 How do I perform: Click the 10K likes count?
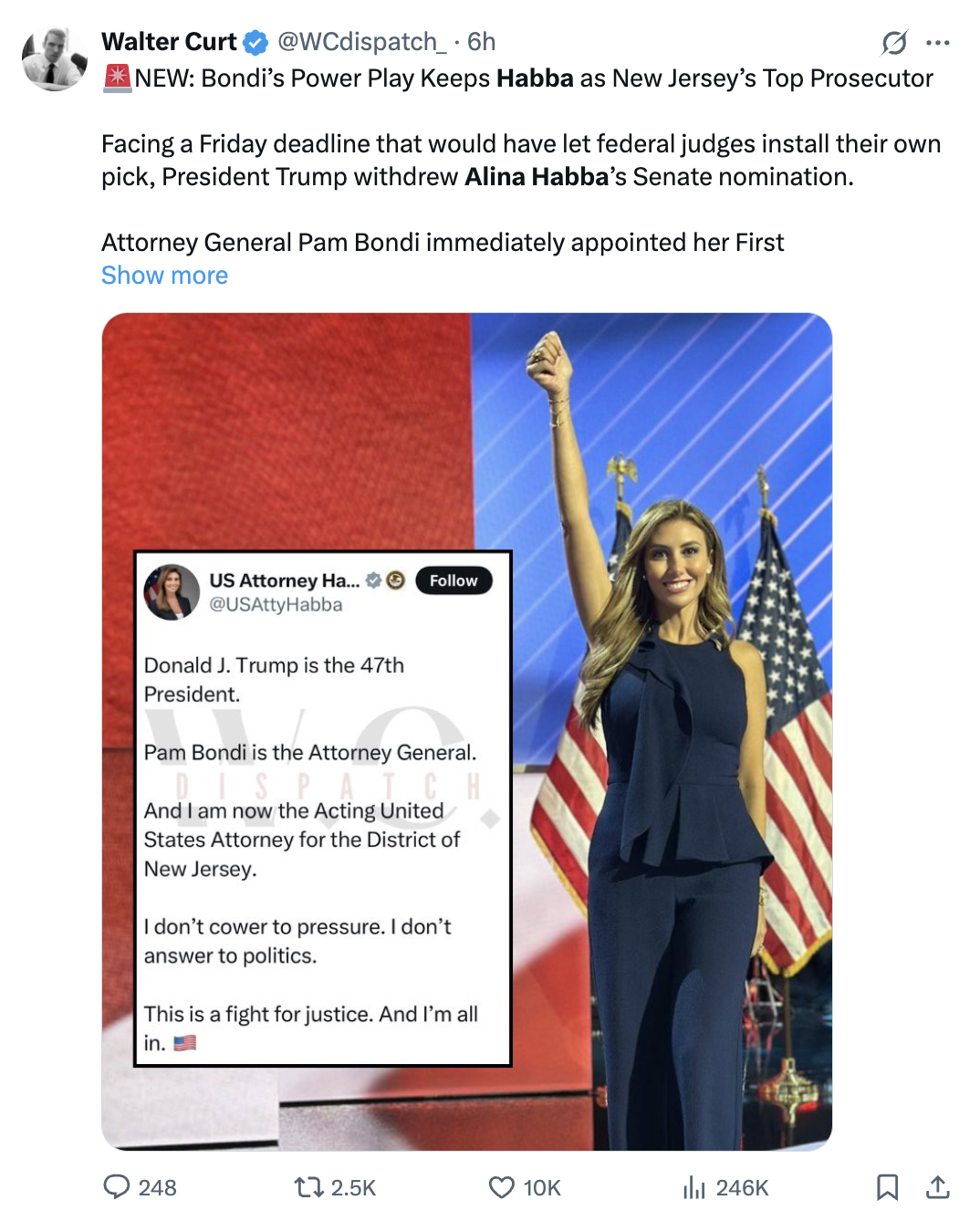(x=542, y=1187)
